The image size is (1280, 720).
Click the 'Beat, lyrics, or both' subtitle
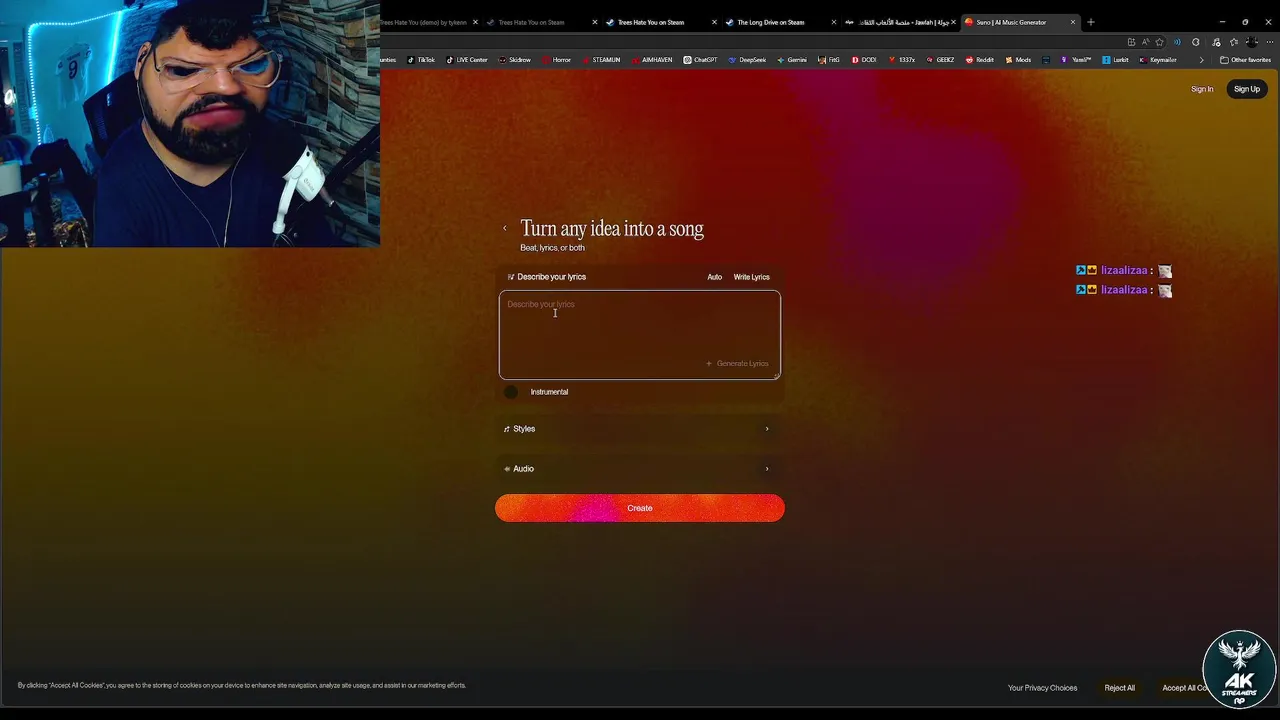552,248
